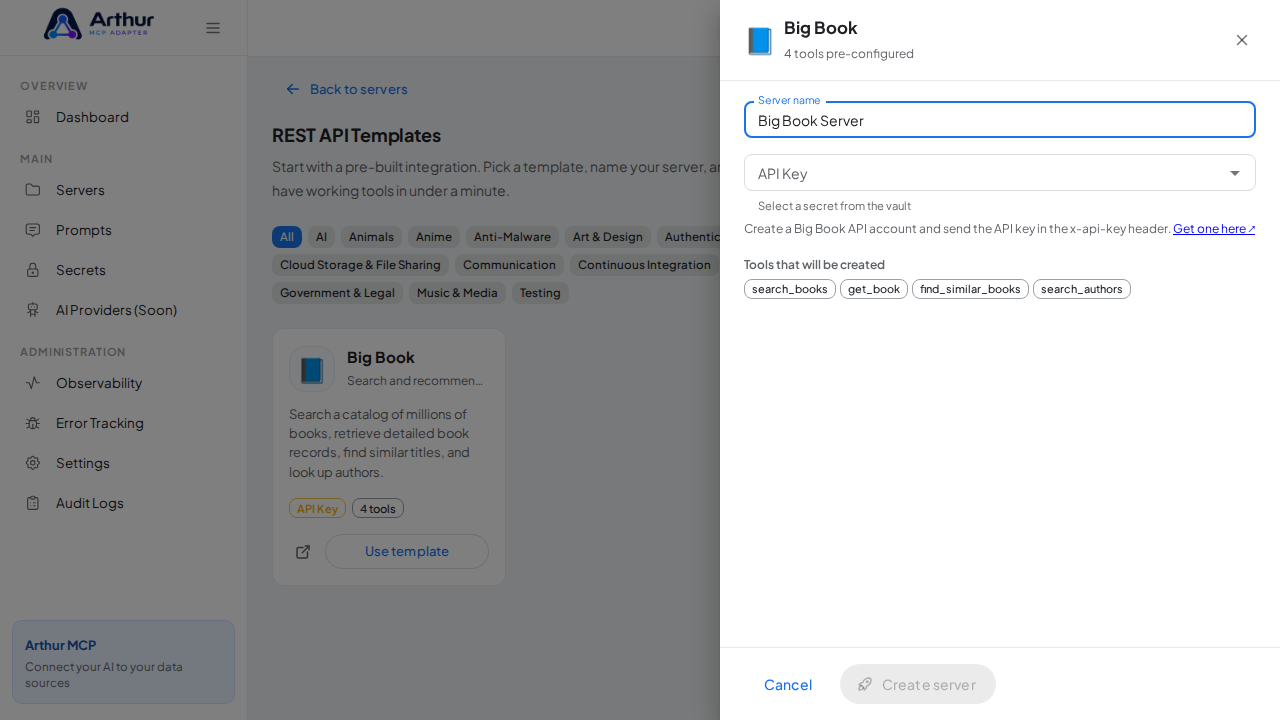This screenshot has width=1280, height=720.
Task: Click the Settings gear icon
Action: 33,463
